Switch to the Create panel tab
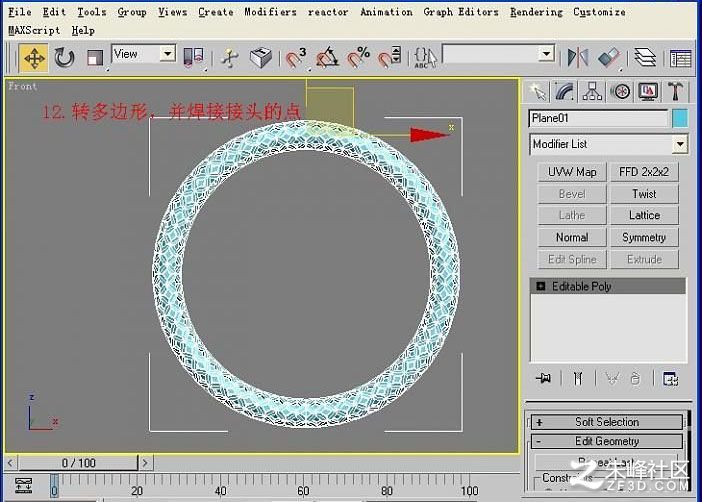The height and width of the screenshot is (502, 702). pyautogui.click(x=537, y=91)
